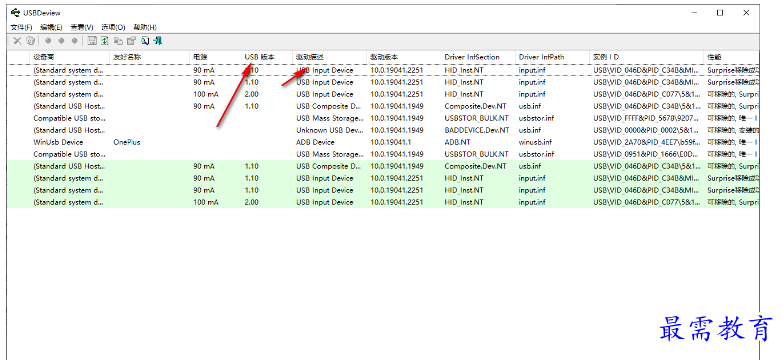Click instance ID USB\VID_FFFF&PID_5678 cell
Image resolution: width=781 pixels, height=360 pixels.
click(647, 118)
